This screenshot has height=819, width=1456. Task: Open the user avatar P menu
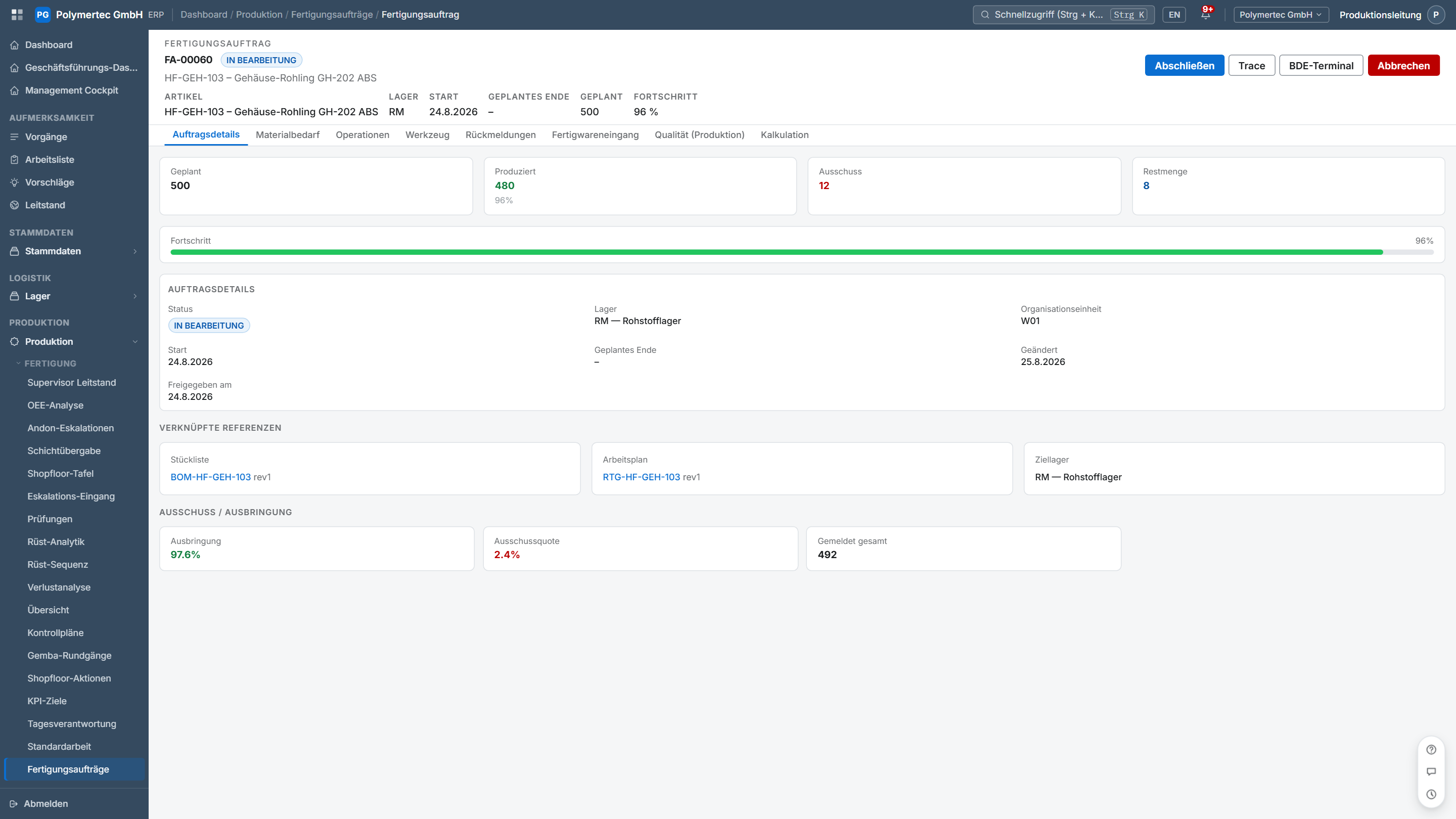1436,15
